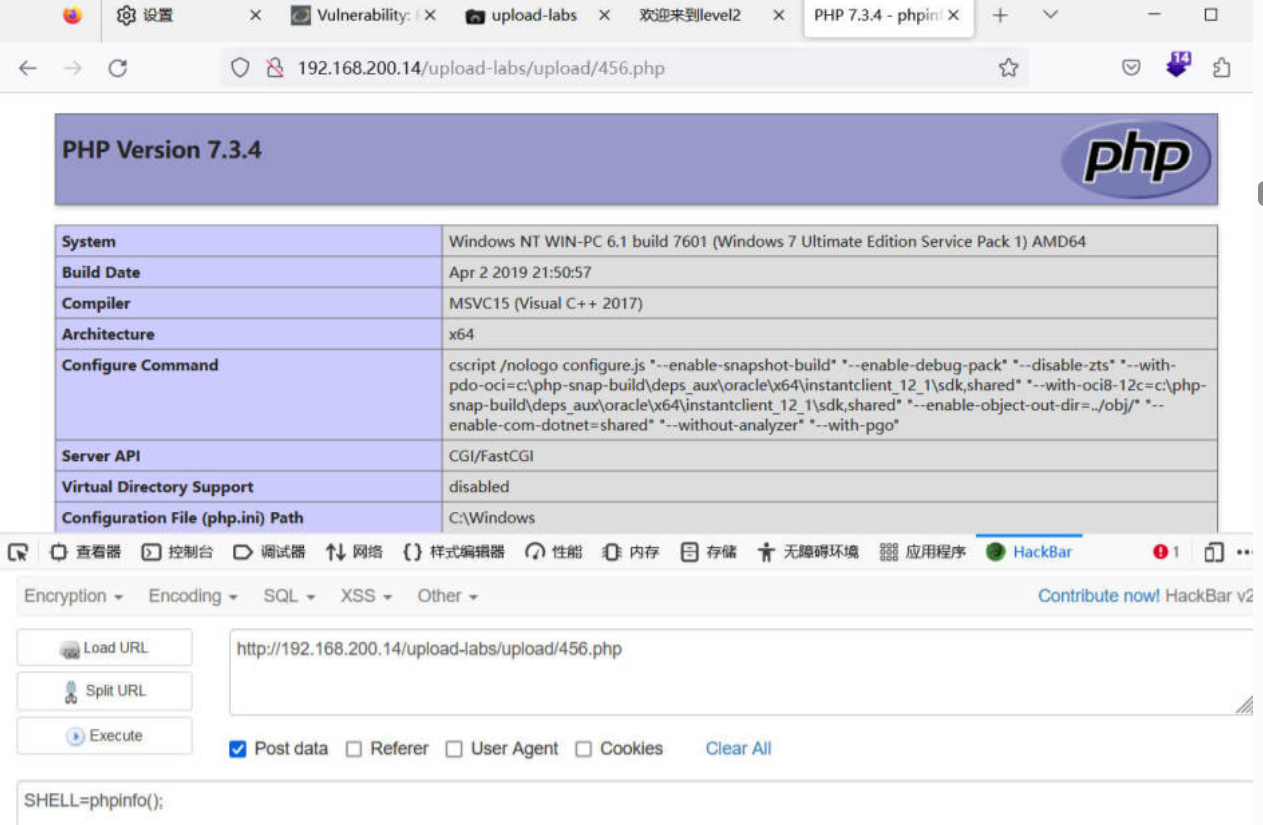
Task: Tick the User Agent checkbox
Action: [x=454, y=749]
